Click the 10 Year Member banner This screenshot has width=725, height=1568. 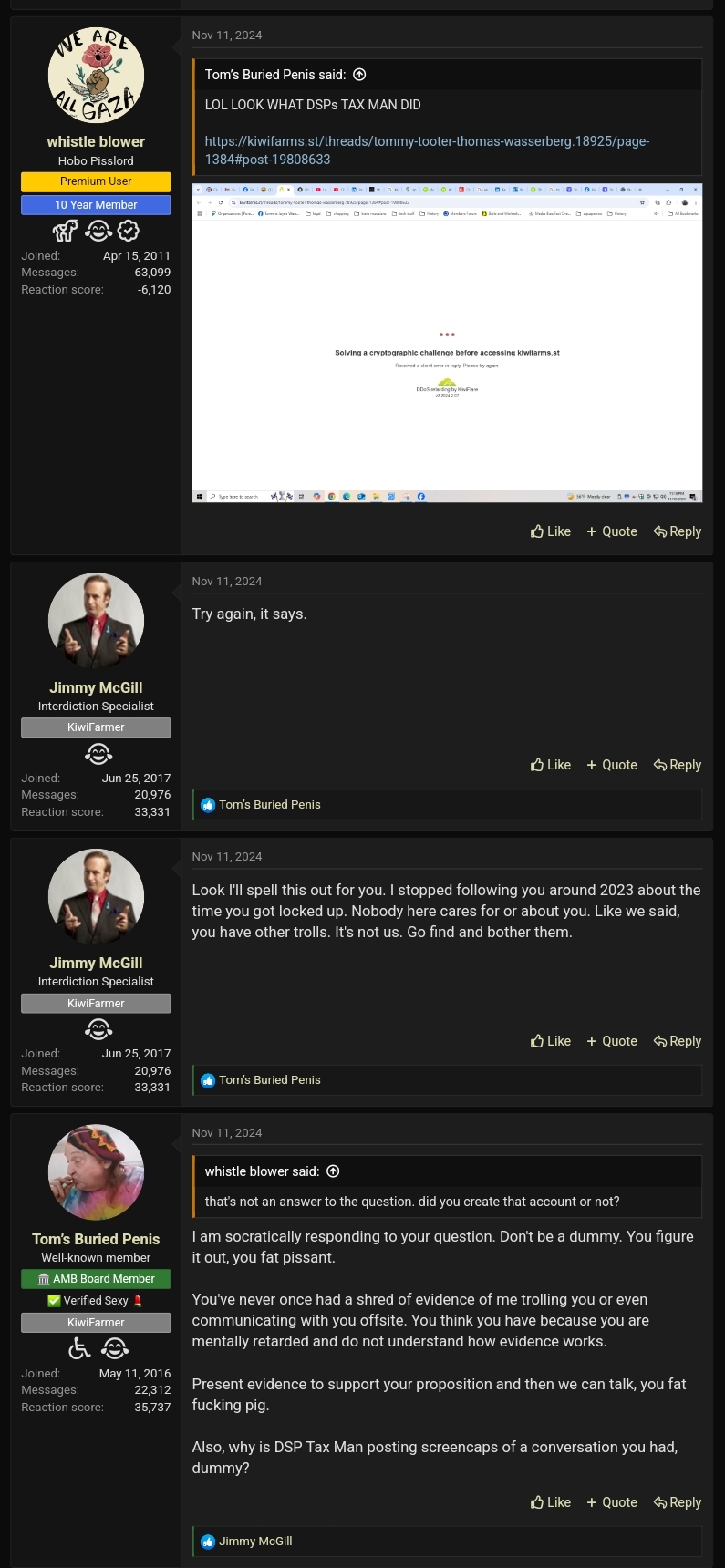(96, 205)
